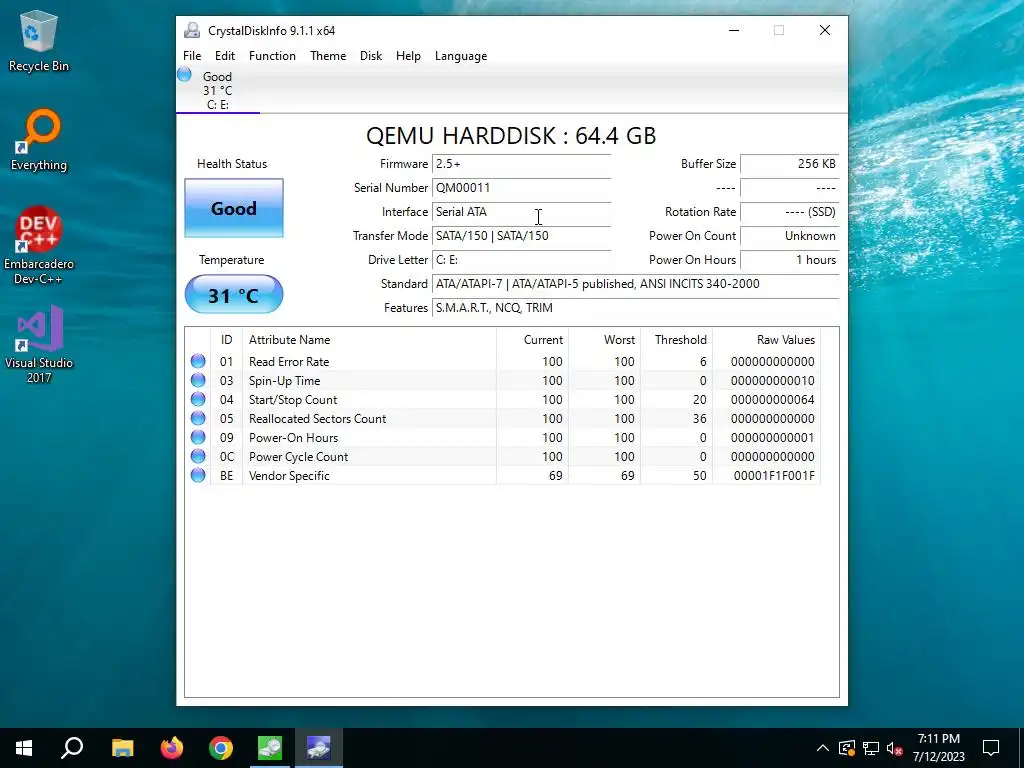The height and width of the screenshot is (768, 1024).
Task: Click the Buffer Size value 256 KB
Action: point(790,164)
